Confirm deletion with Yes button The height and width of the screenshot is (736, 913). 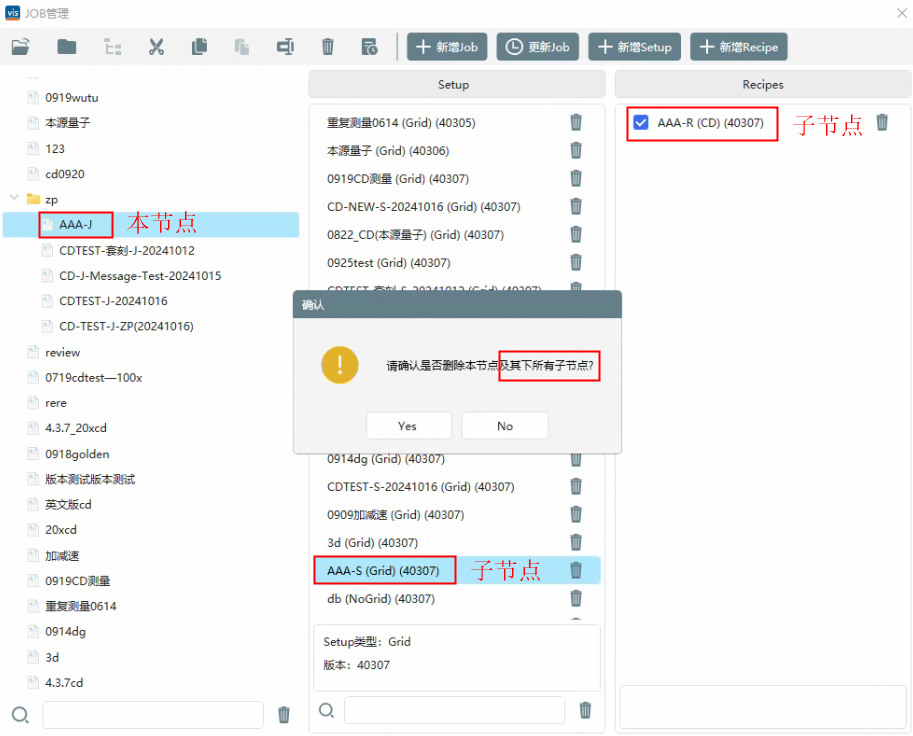click(408, 426)
